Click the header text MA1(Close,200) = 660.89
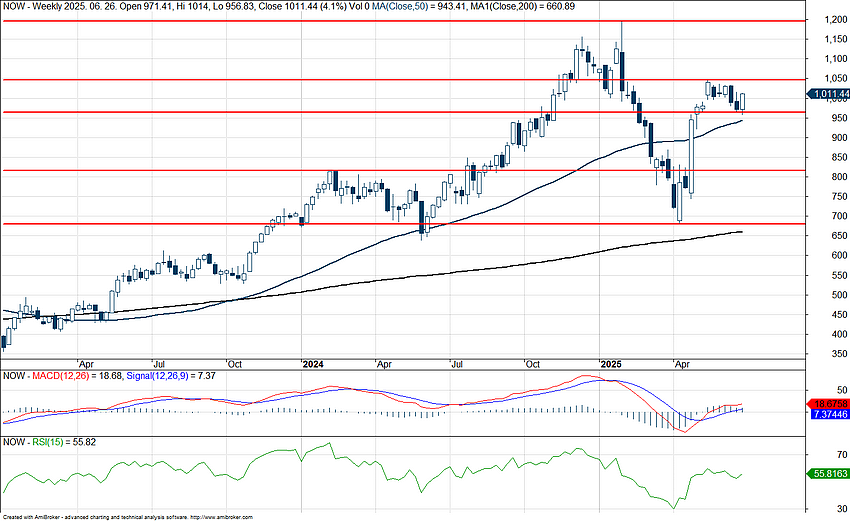The image size is (850, 521). tap(524, 7)
